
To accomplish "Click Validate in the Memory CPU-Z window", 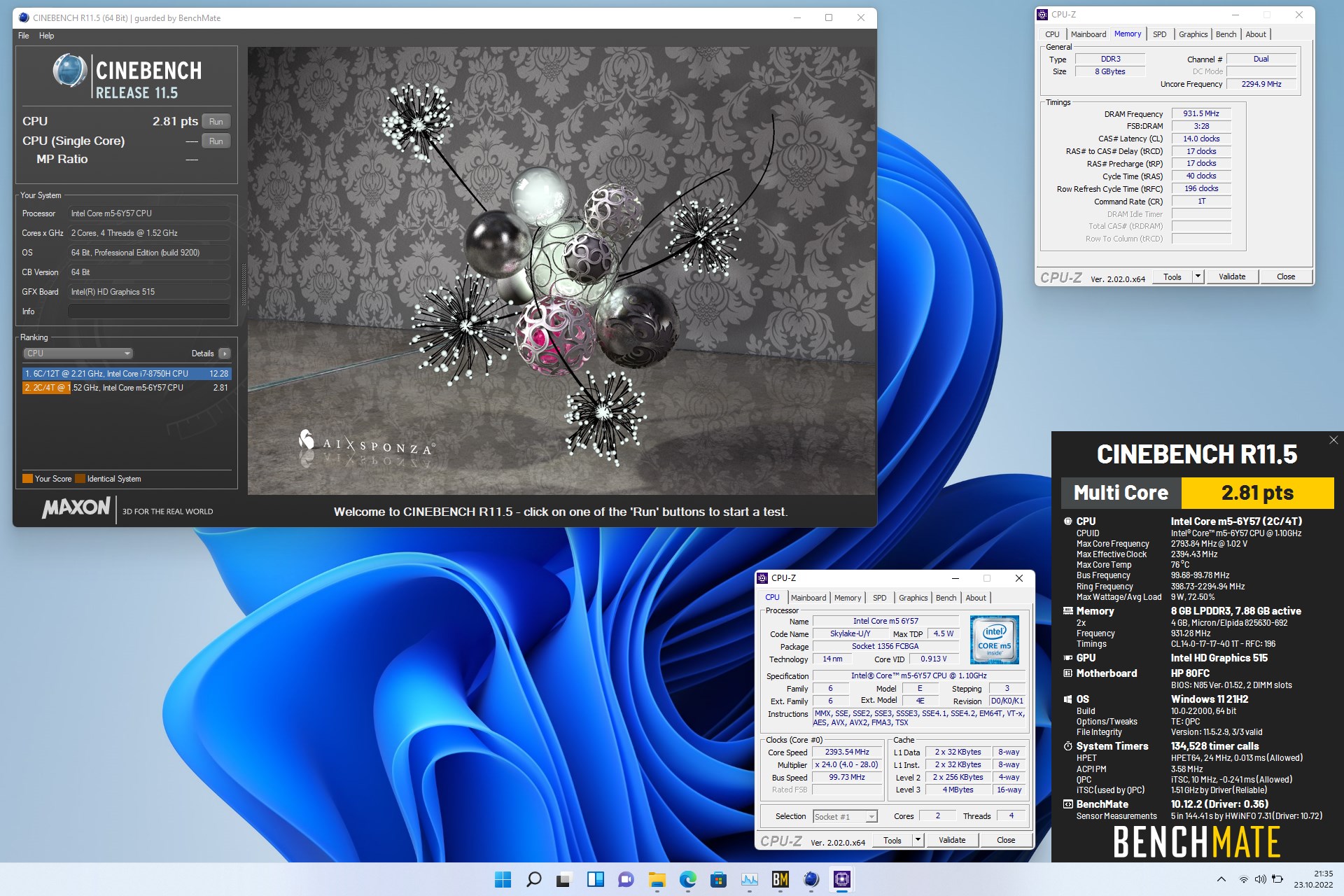I will 1232,276.
